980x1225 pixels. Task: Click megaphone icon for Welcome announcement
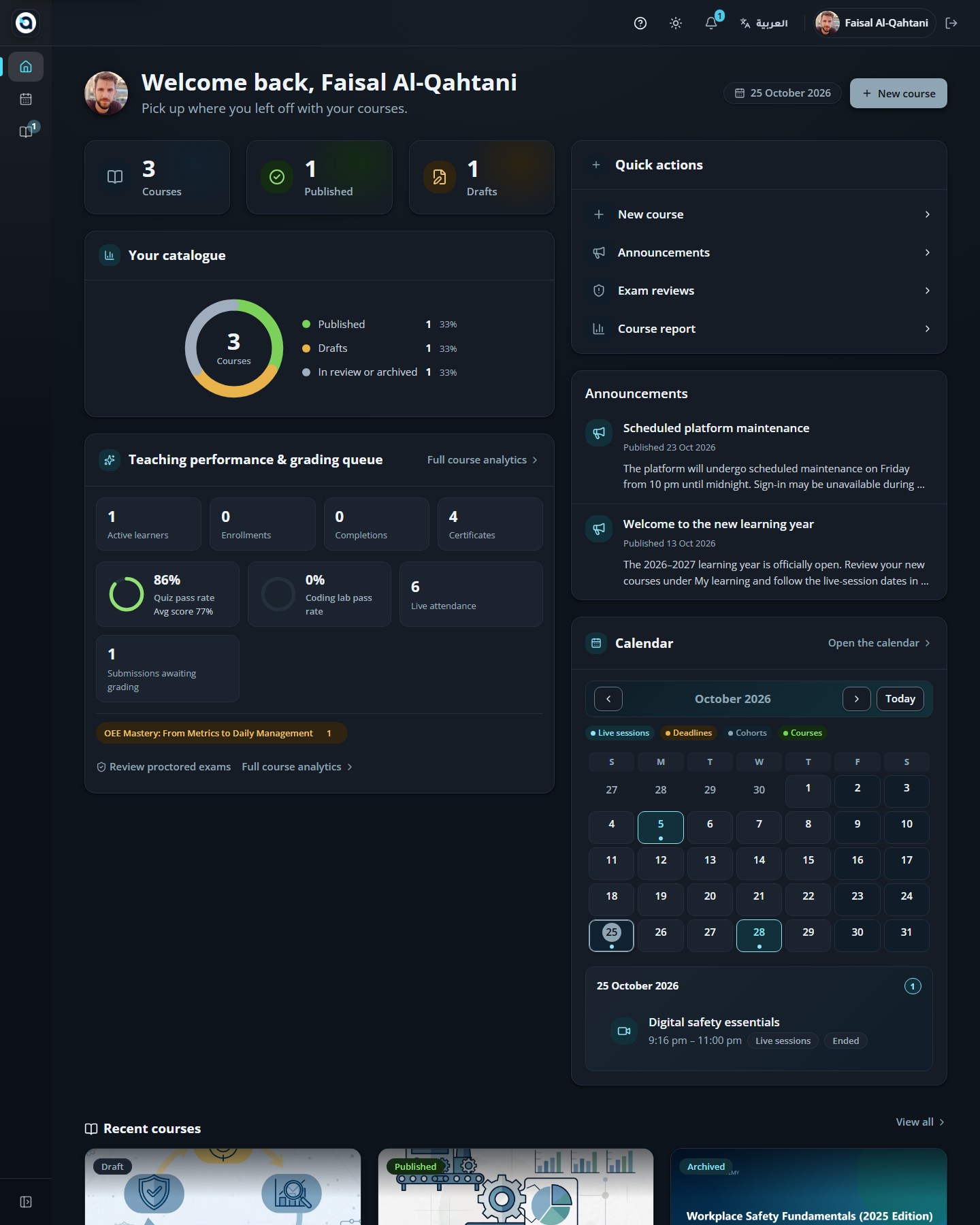pos(599,529)
